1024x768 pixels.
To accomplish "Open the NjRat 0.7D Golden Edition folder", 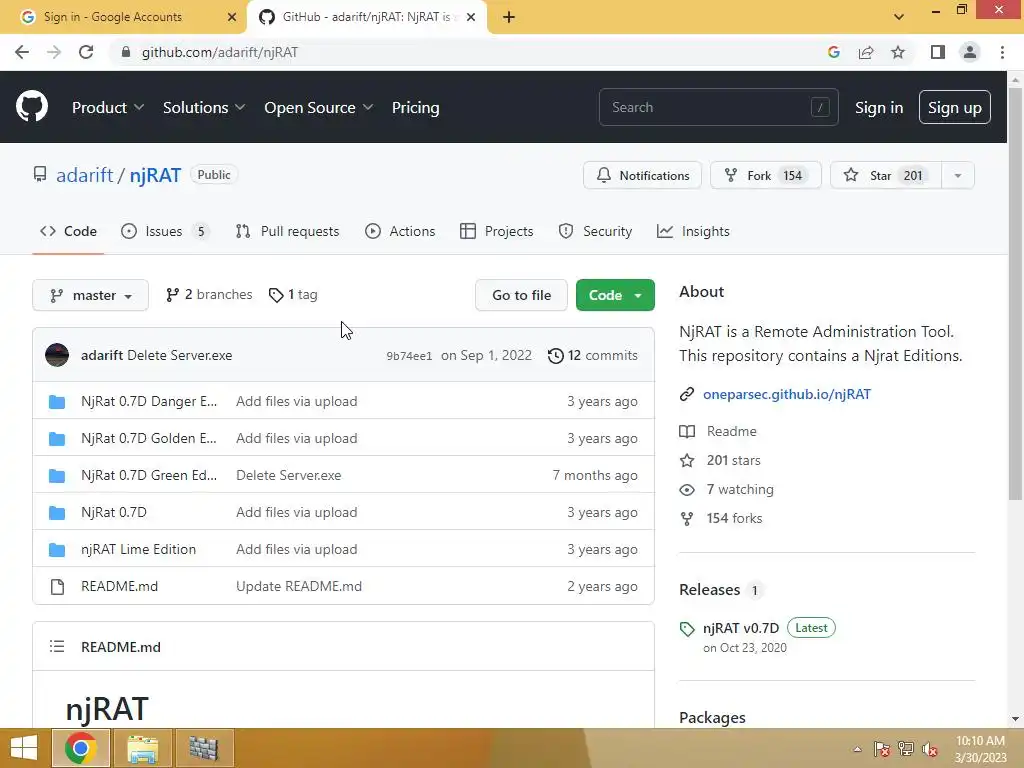I will tap(148, 438).
